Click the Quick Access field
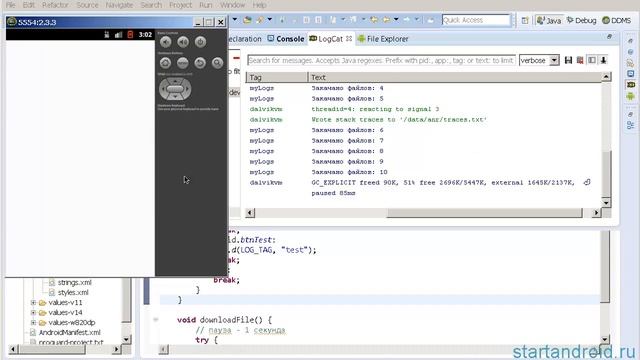The image size is (640, 360). click(x=476, y=20)
